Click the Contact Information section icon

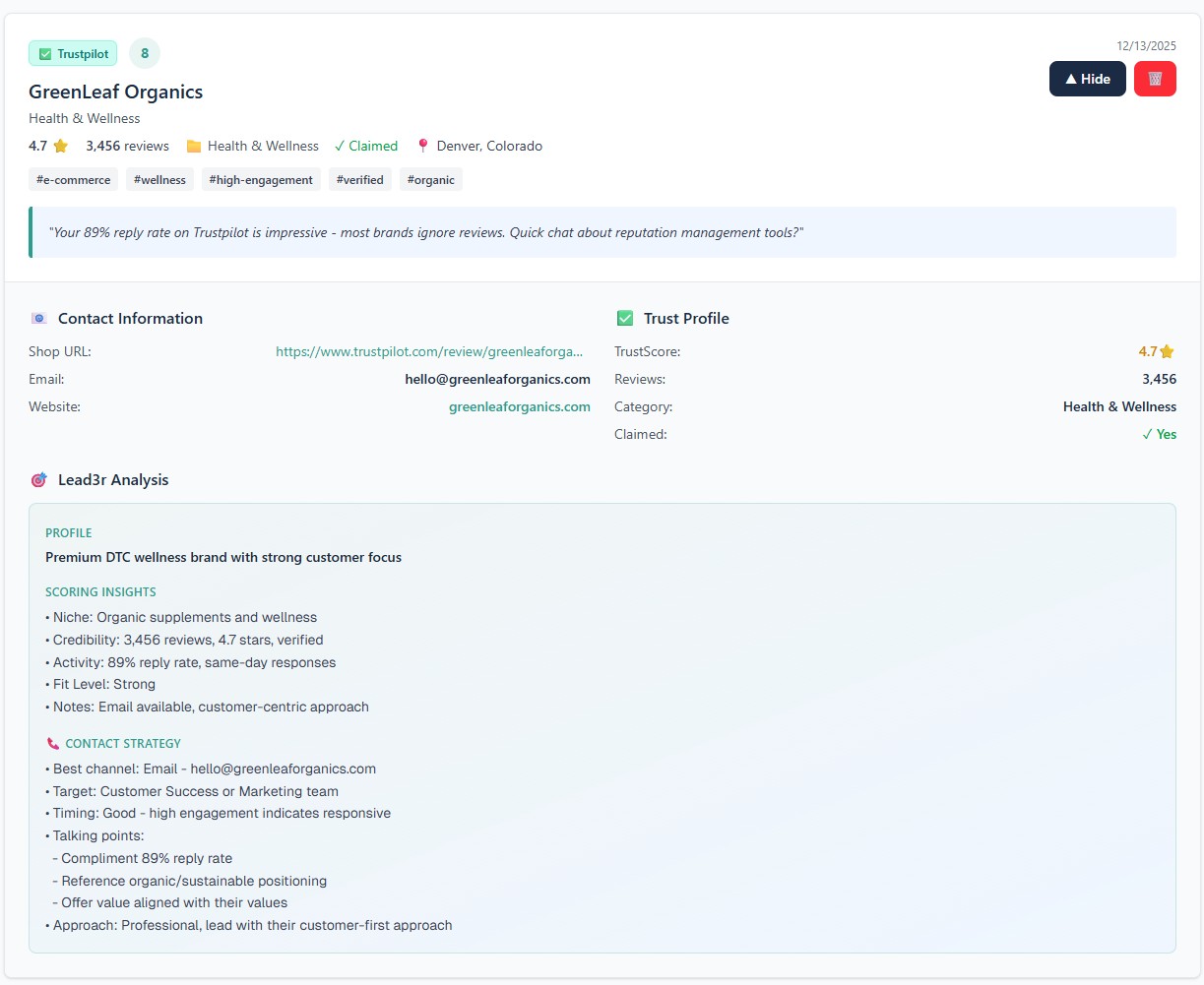pyautogui.click(x=39, y=319)
